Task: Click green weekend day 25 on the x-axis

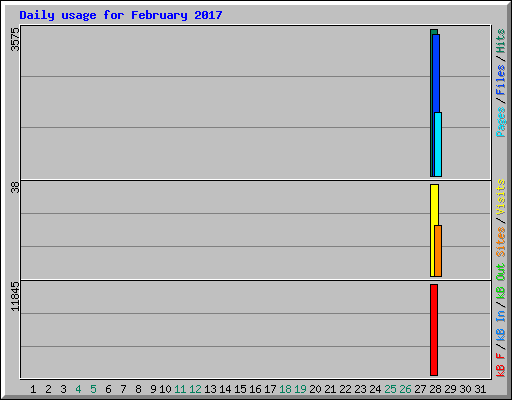Action: (390, 389)
